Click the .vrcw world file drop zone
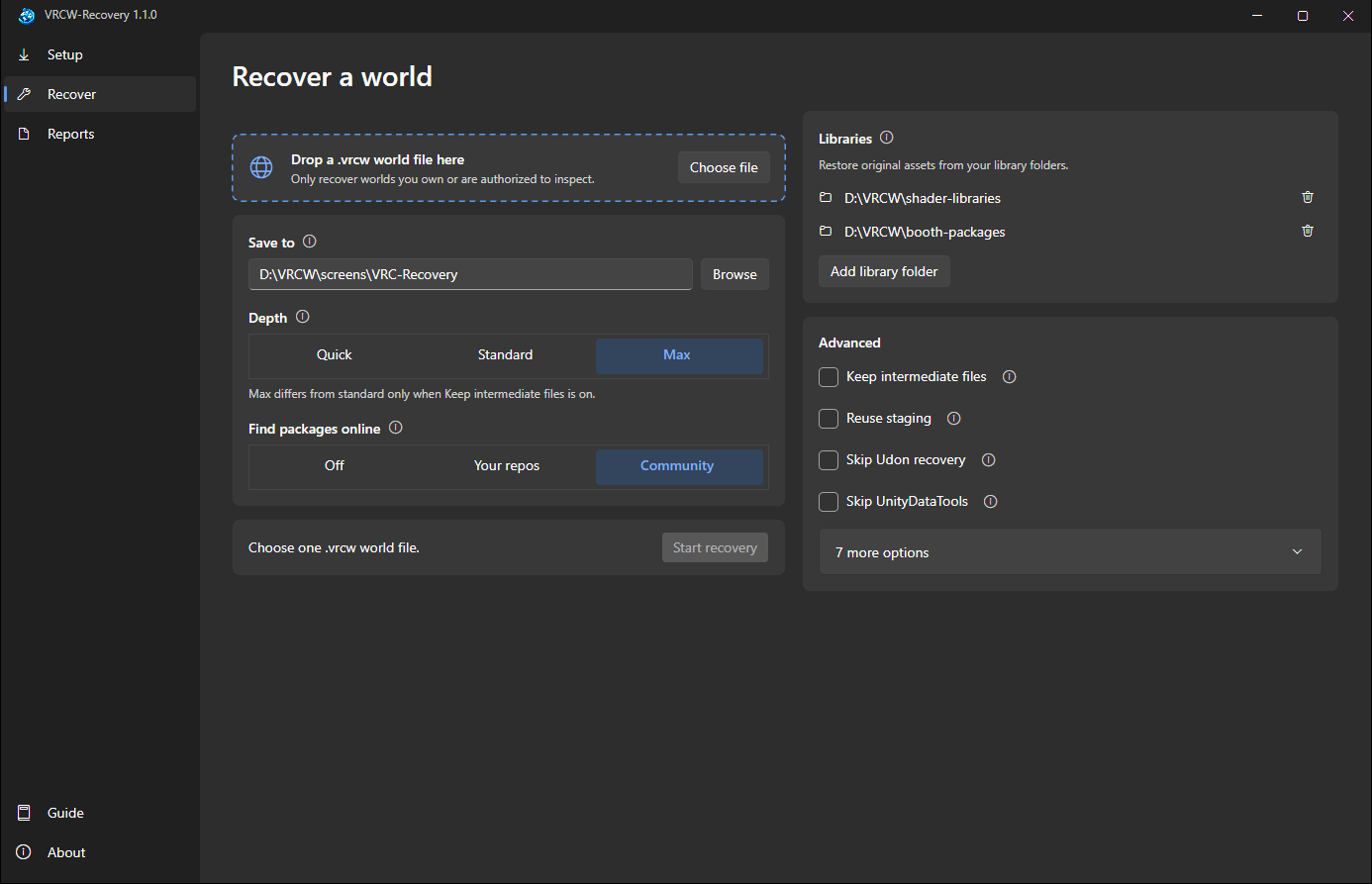 pyautogui.click(x=509, y=168)
